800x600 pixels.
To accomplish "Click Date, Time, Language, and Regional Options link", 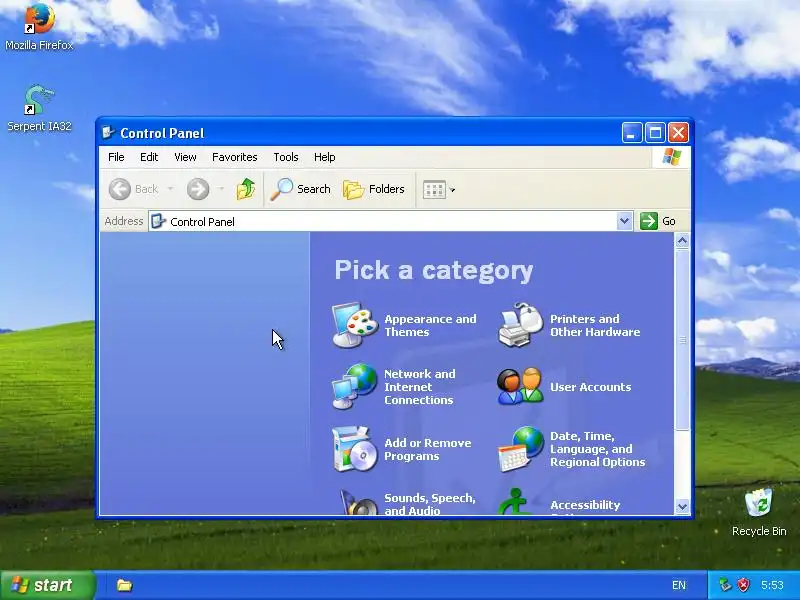I will tap(597, 449).
